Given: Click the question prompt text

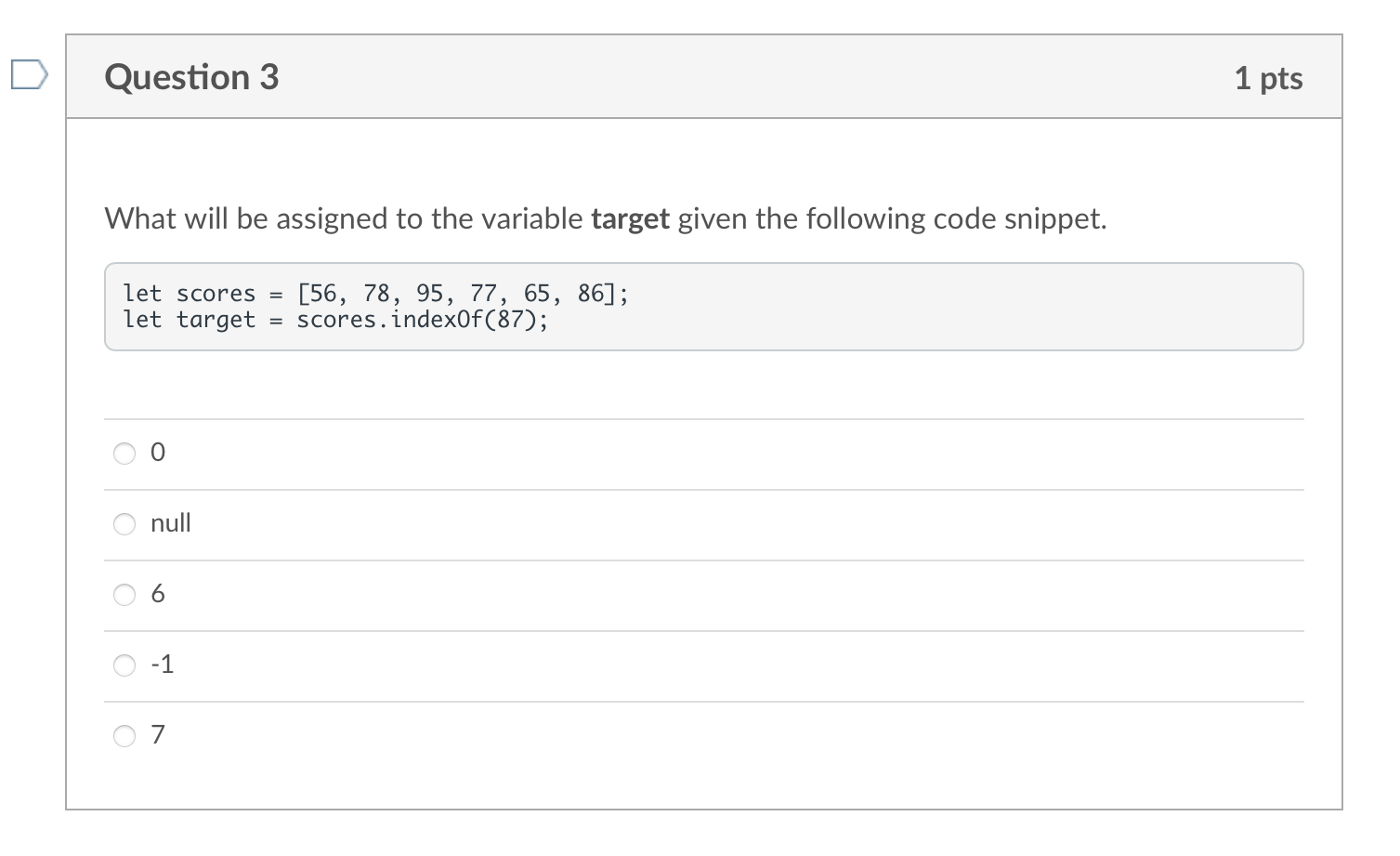Looking at the screenshot, I should tap(604, 219).
